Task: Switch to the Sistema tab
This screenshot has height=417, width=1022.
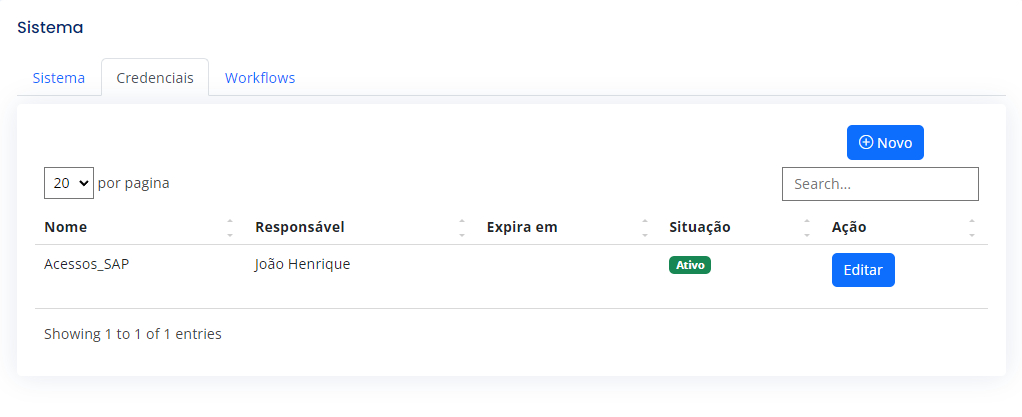Action: (x=59, y=78)
